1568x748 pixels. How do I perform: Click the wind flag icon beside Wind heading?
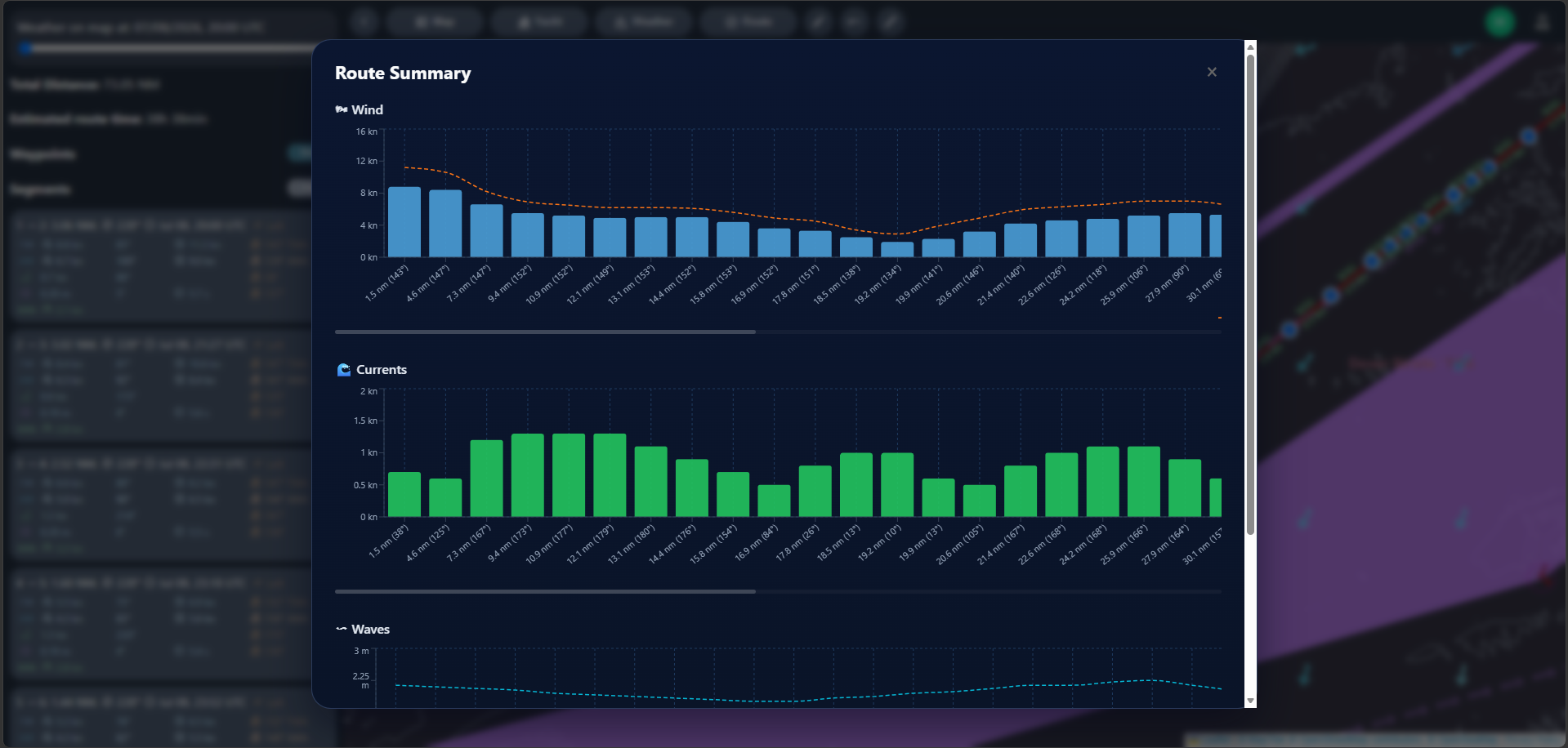click(342, 109)
